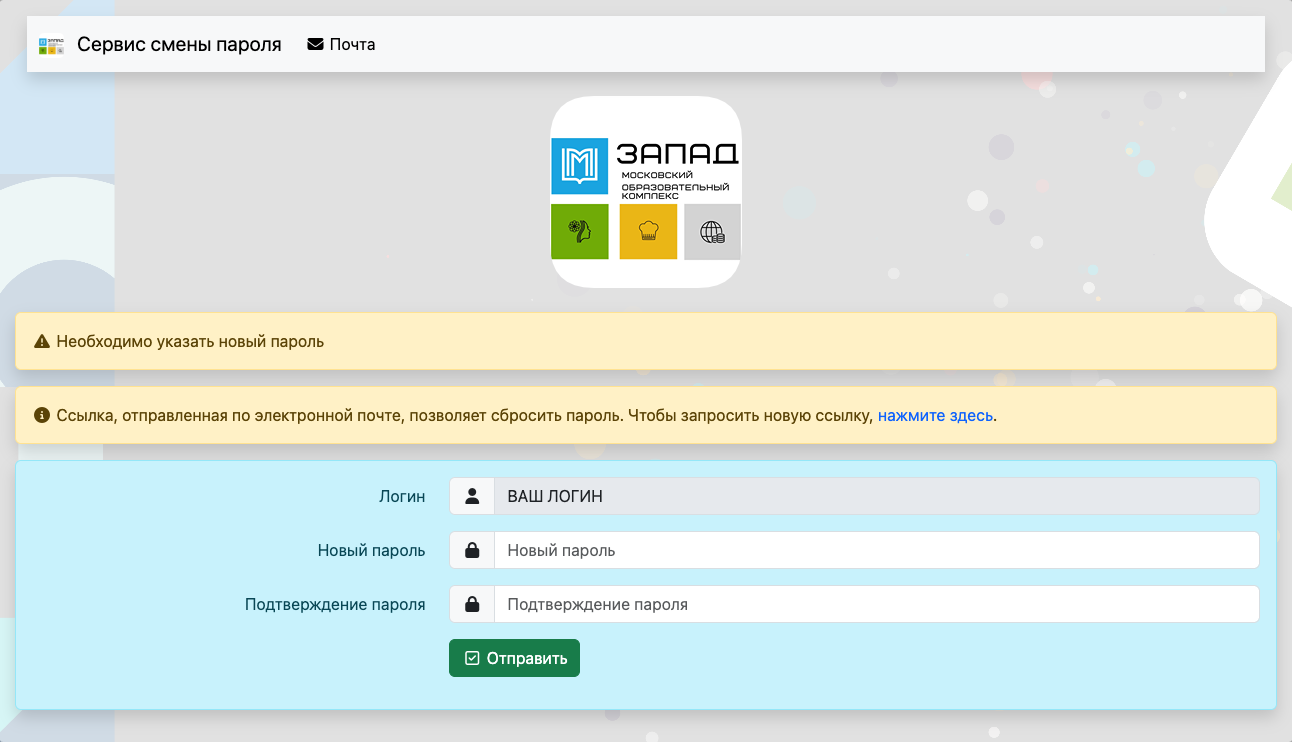Click the small ЗАПАД logo in navbar
Image resolution: width=1292 pixels, height=742 pixels.
point(51,45)
